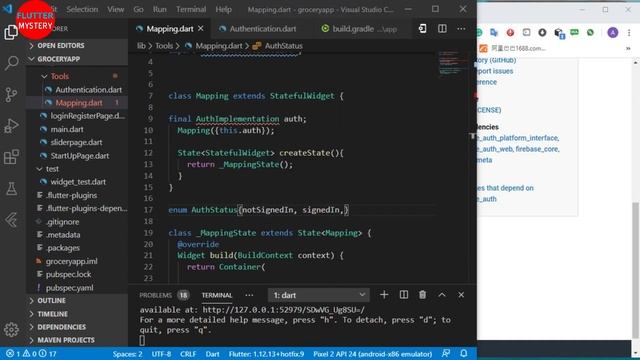Screen dimensions: 640x360
Task: Click the editor minimap
Action: click(x=453, y=64)
